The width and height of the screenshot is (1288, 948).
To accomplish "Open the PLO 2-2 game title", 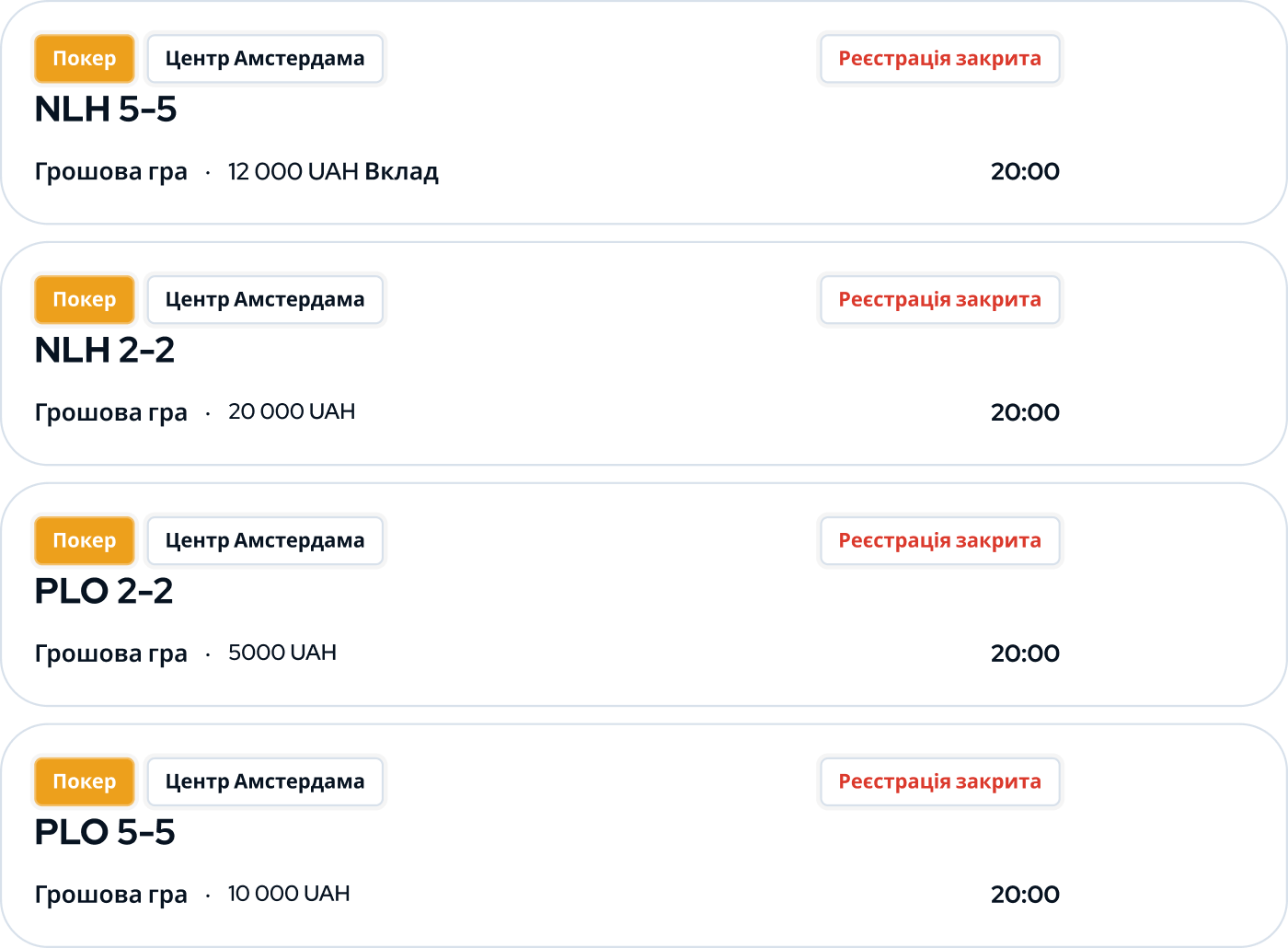I will [x=104, y=592].
